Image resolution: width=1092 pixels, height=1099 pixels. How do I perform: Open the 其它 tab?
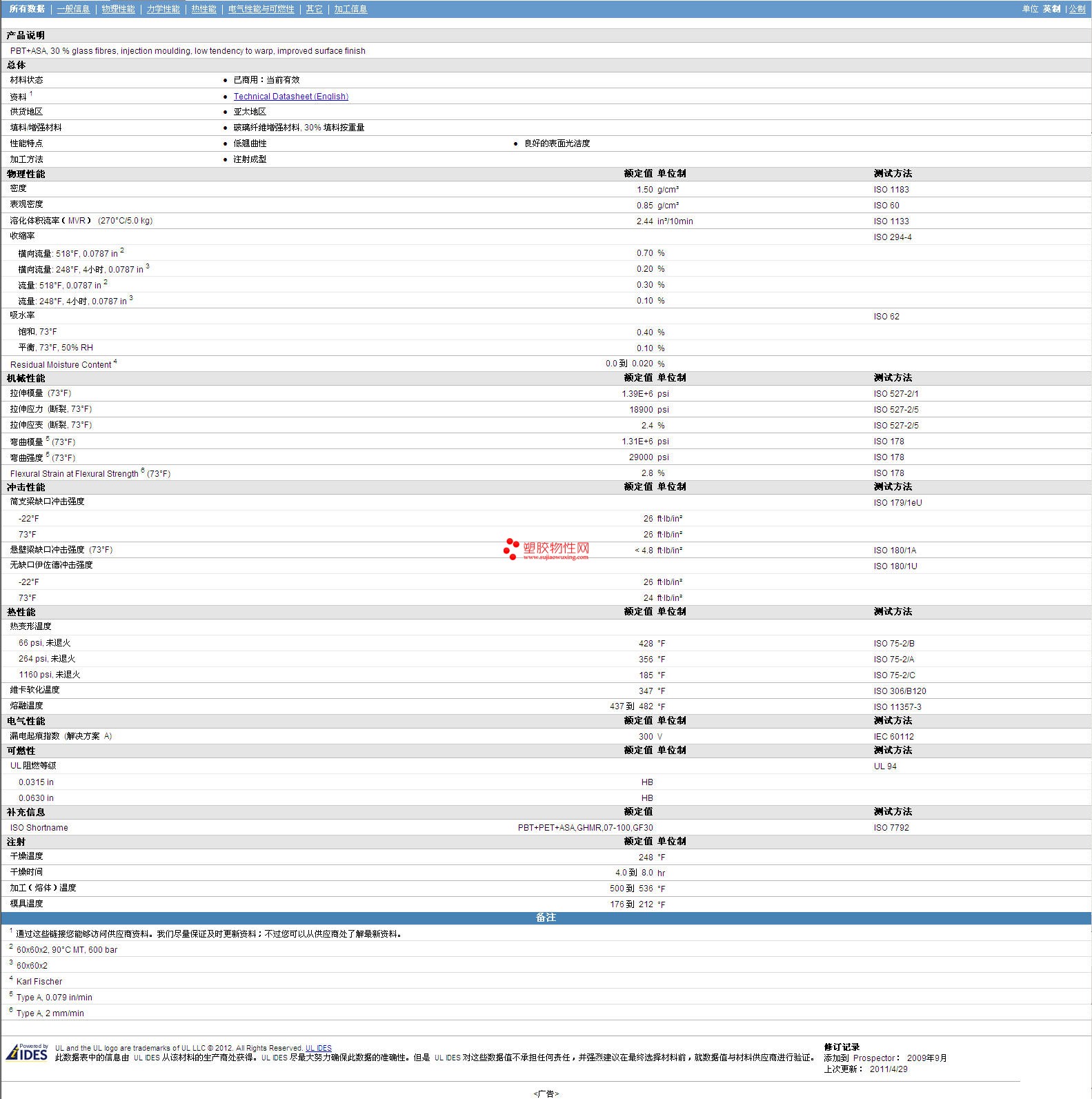[314, 9]
